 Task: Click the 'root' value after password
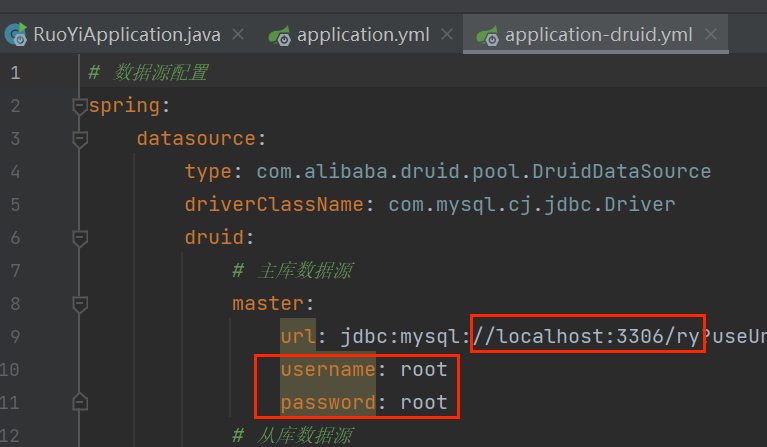click(x=424, y=403)
